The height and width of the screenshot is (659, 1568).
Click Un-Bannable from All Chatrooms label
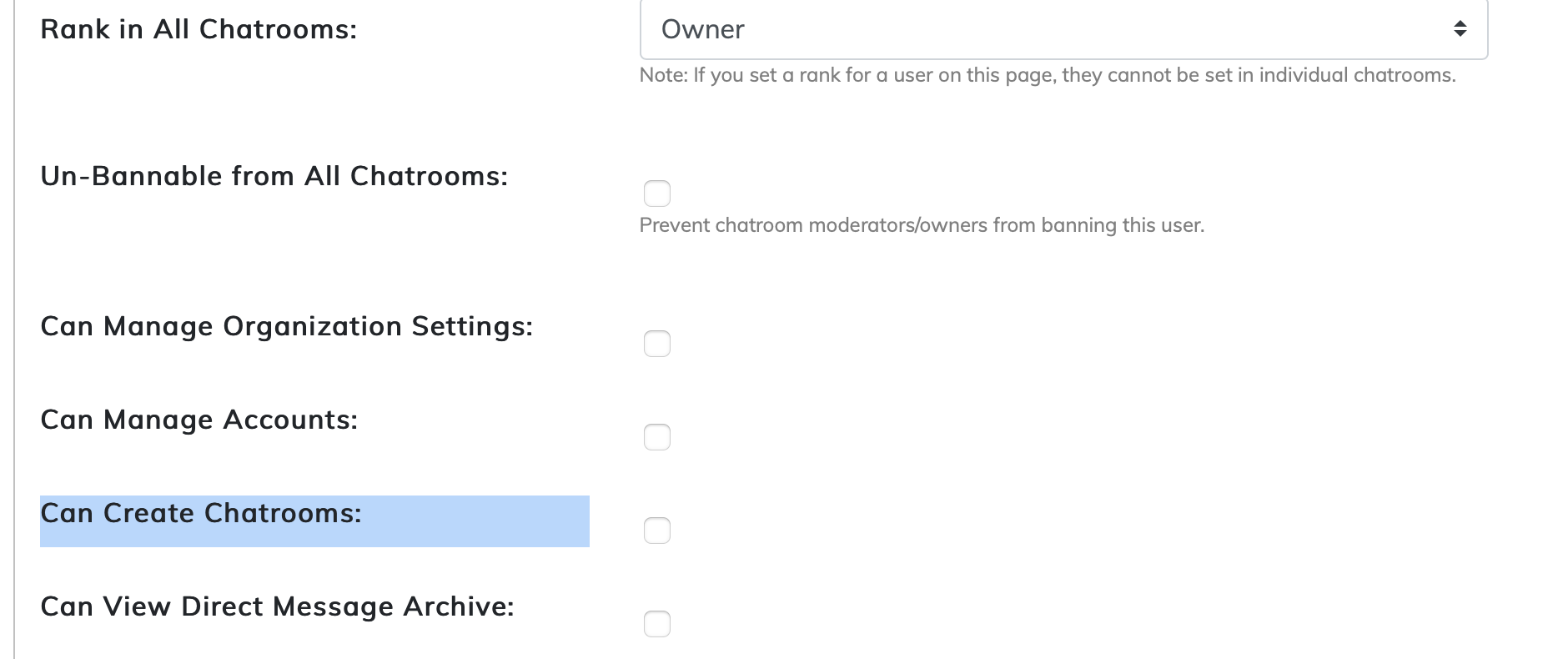coord(274,176)
